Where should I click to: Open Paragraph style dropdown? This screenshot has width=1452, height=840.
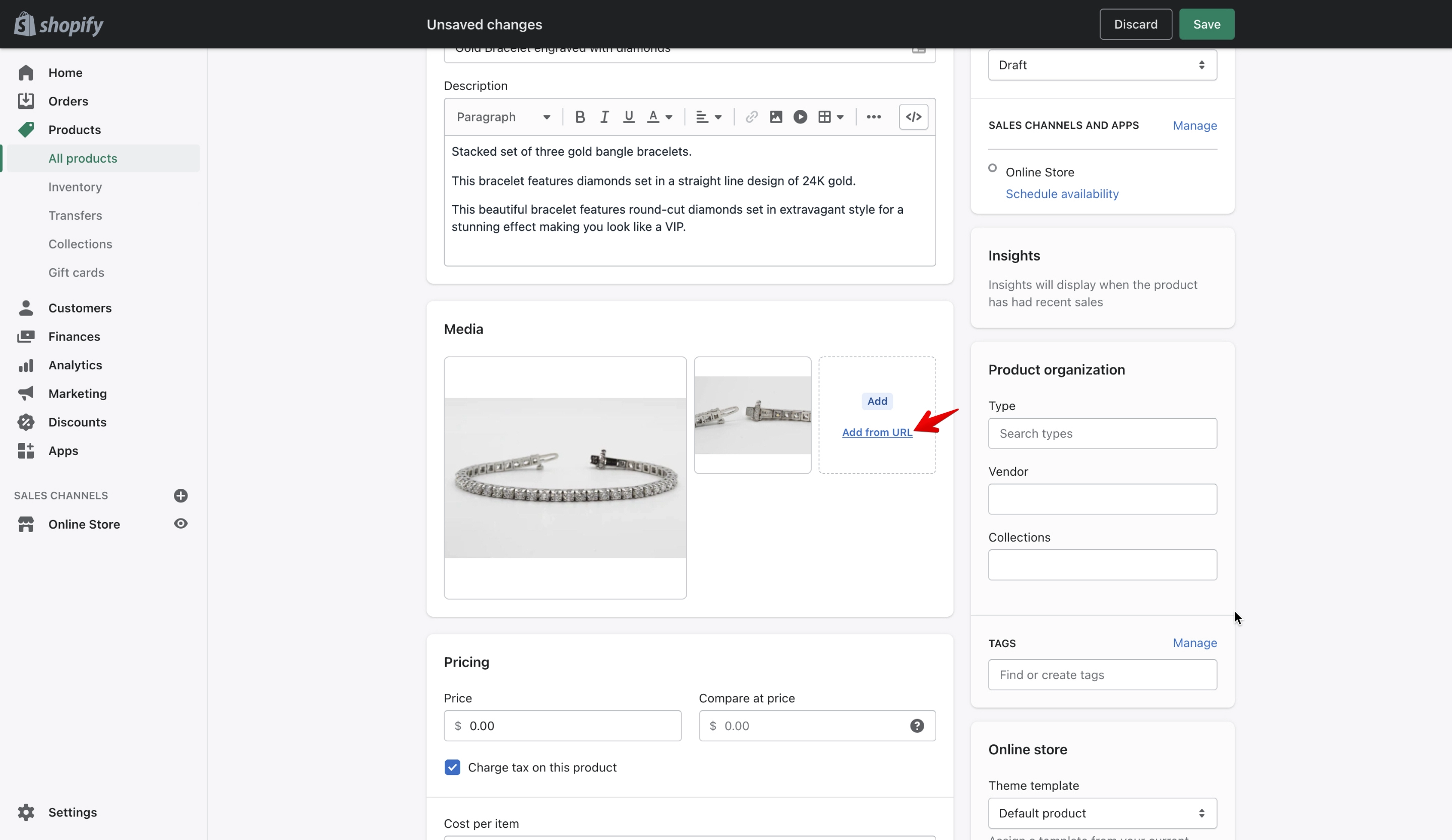[x=503, y=117]
